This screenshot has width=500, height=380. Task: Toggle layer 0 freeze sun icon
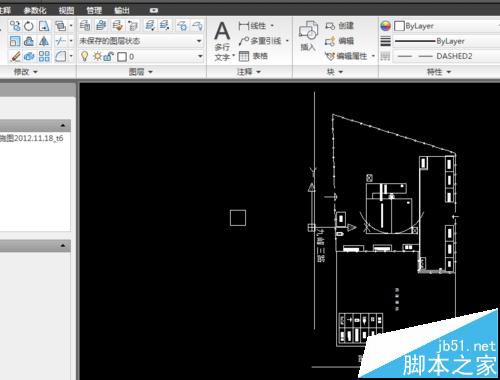click(x=97, y=56)
